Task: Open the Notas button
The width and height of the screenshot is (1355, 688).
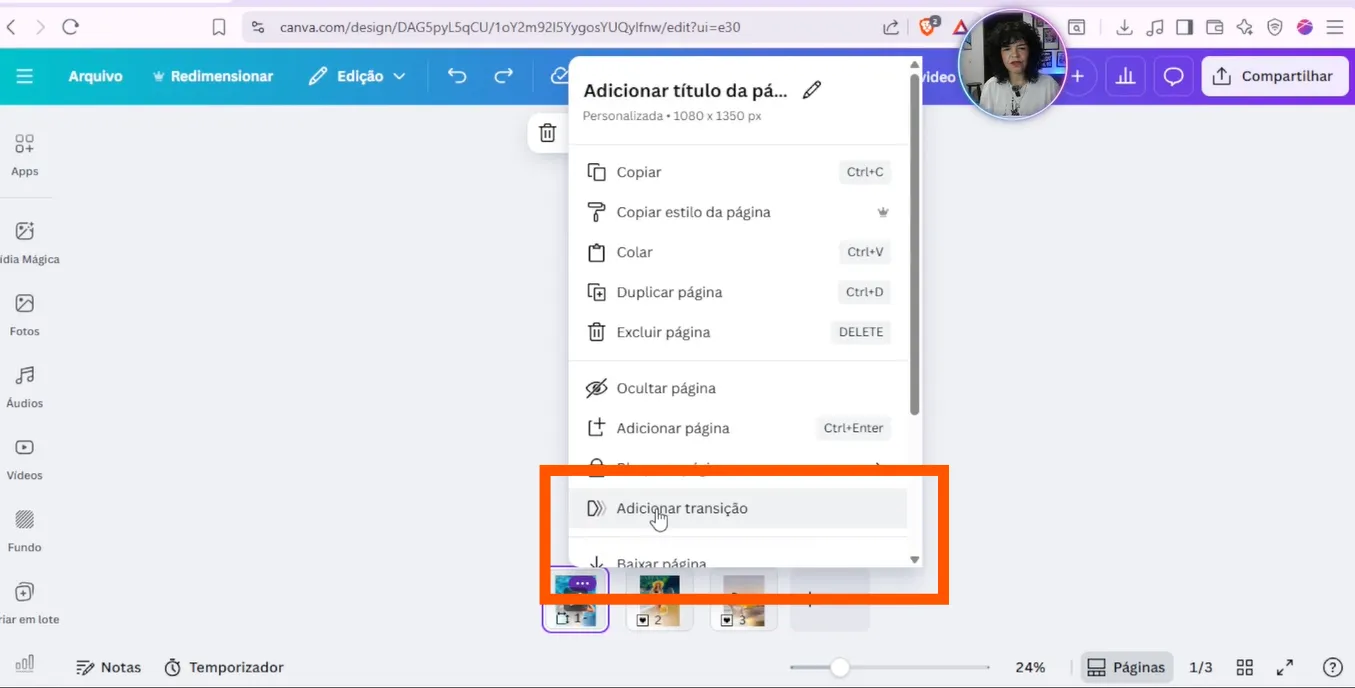Action: tap(109, 667)
